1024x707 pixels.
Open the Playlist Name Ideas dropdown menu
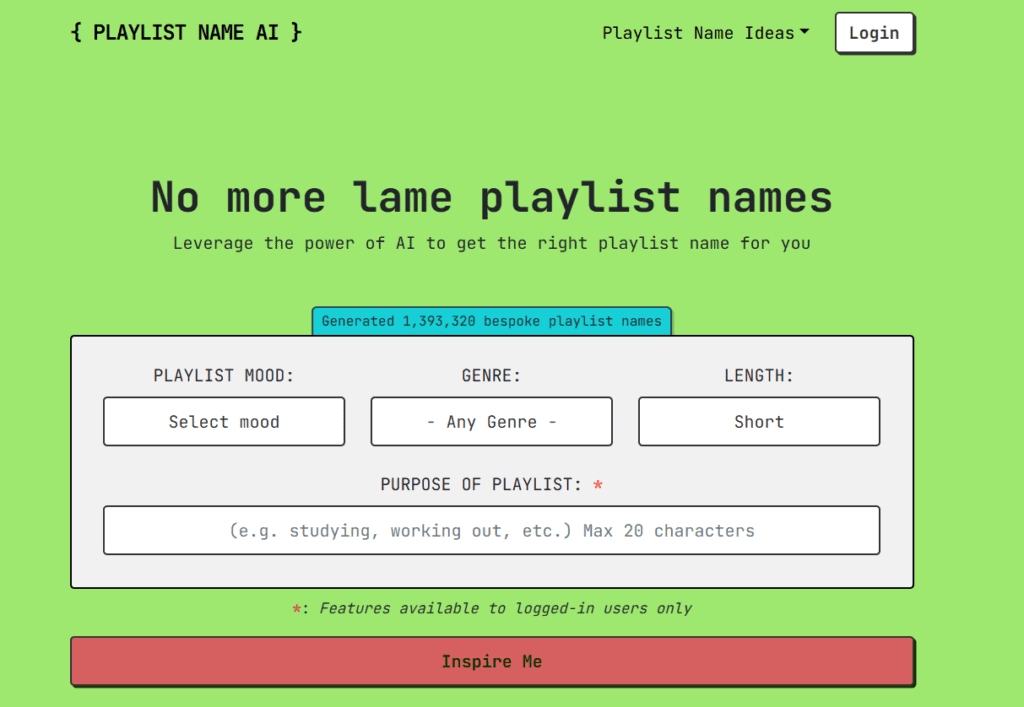tap(705, 33)
